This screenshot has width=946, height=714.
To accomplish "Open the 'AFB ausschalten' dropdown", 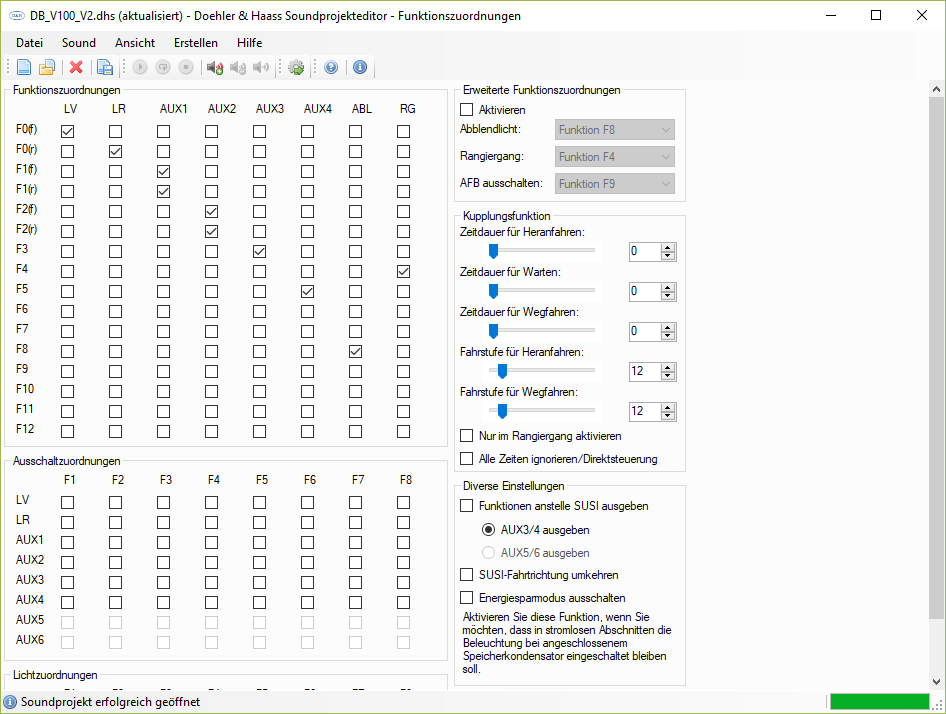I will point(615,183).
